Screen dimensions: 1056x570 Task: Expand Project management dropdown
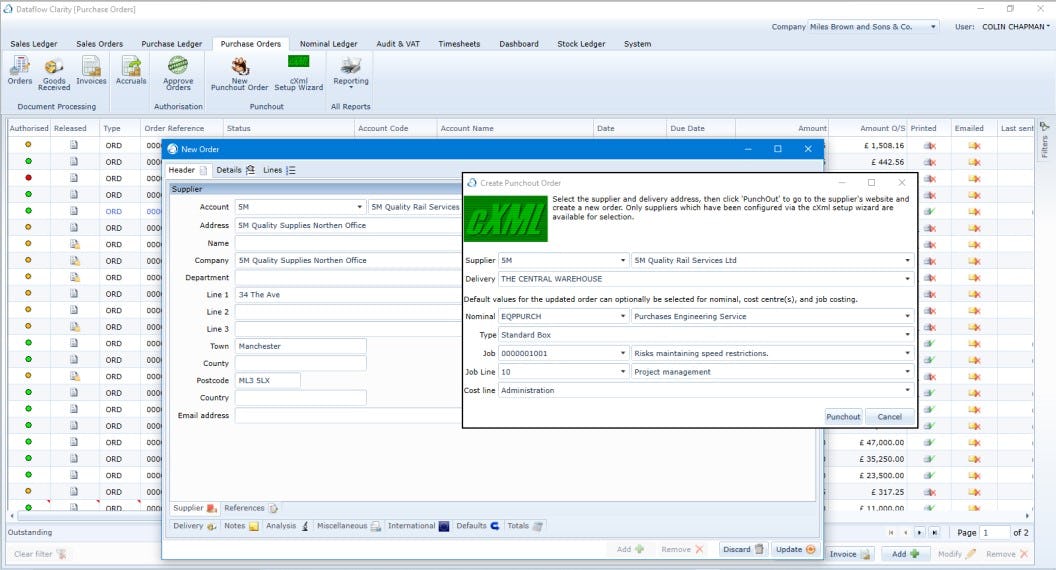pyautogui.click(x=907, y=371)
